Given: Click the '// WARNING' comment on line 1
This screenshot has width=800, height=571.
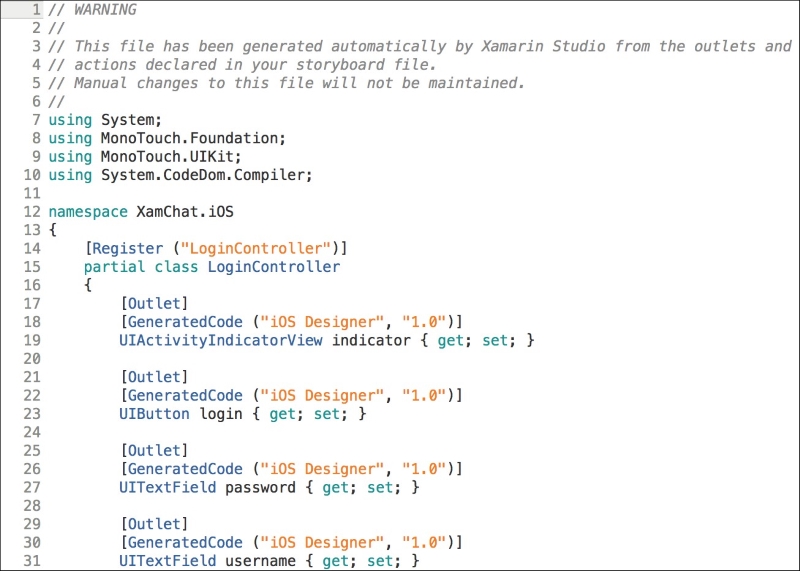Looking at the screenshot, I should tap(92, 10).
